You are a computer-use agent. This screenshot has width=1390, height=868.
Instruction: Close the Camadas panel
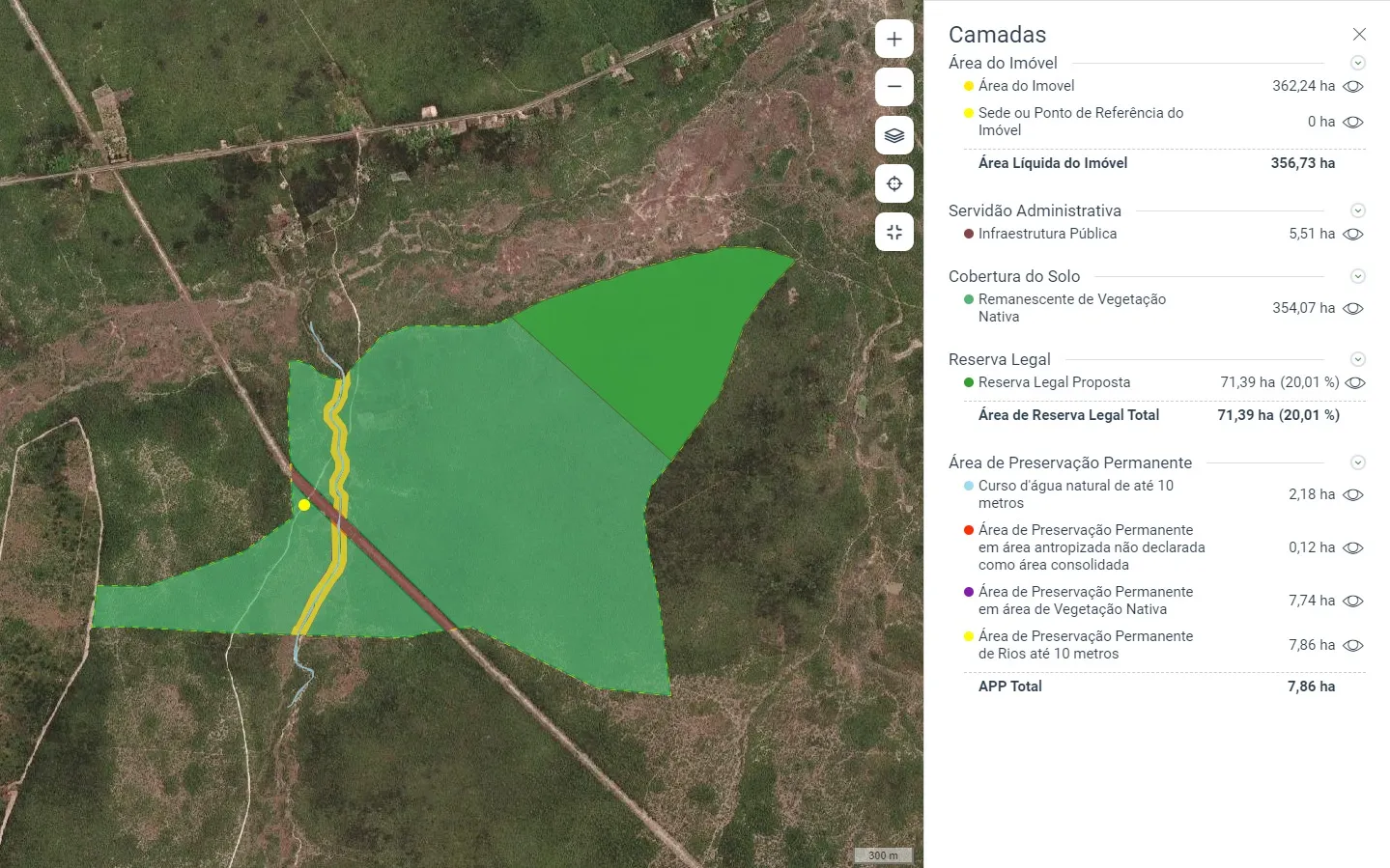pyautogui.click(x=1359, y=35)
